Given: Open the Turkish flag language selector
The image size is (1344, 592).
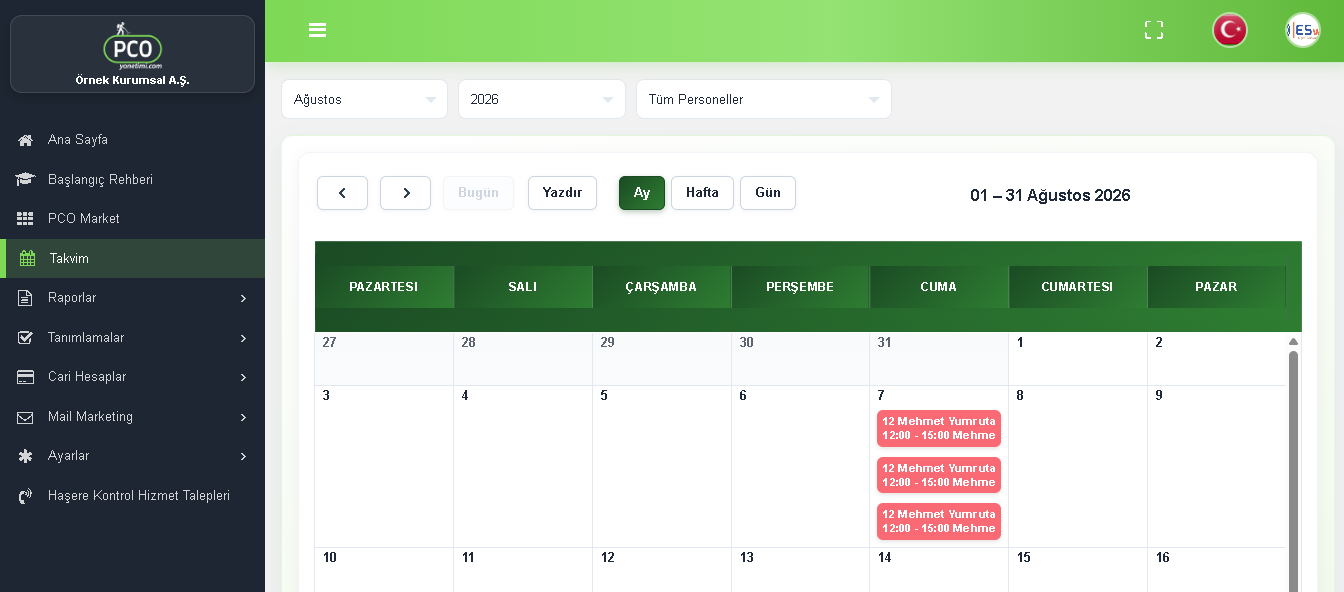Looking at the screenshot, I should 1230,30.
